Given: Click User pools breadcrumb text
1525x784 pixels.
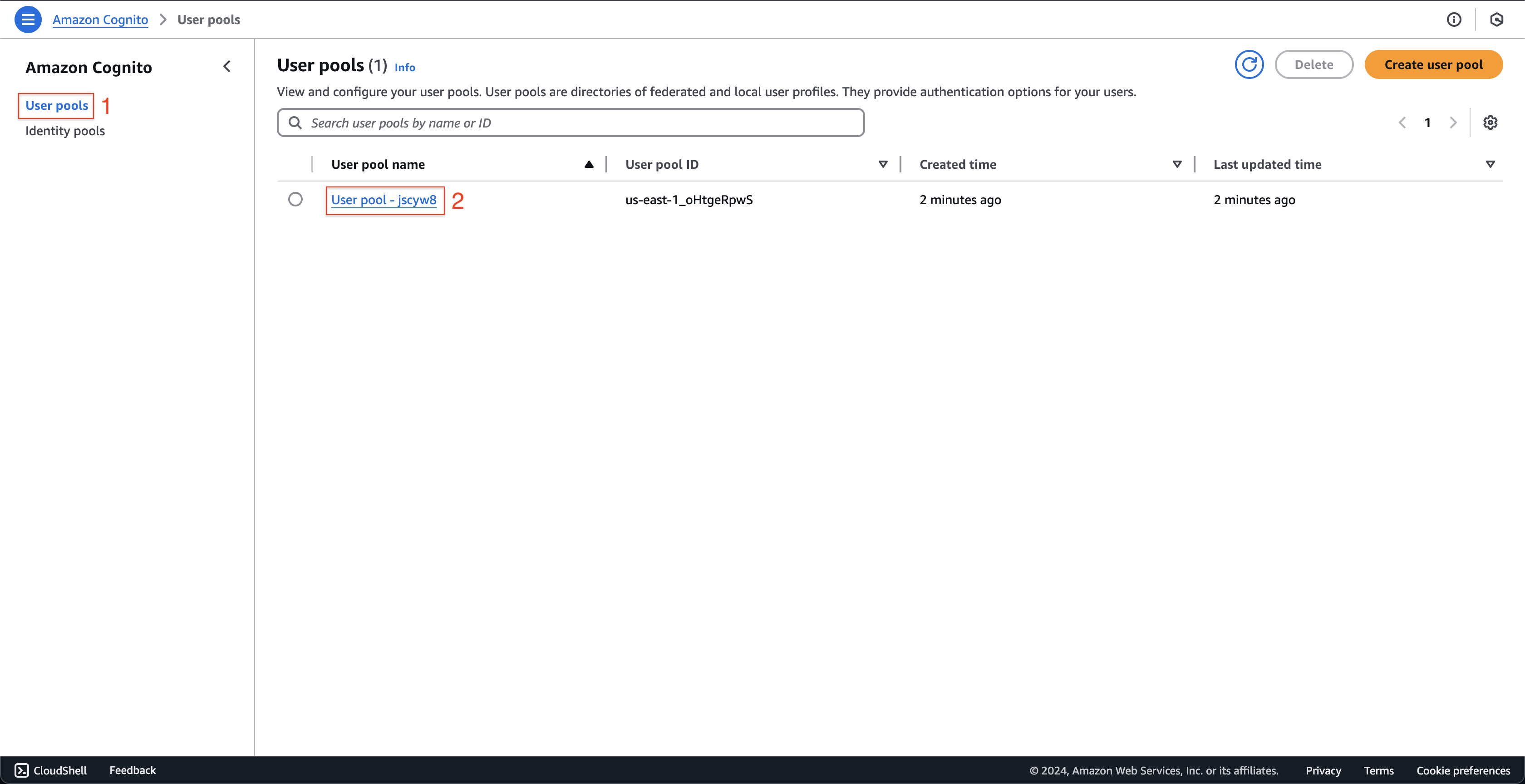Looking at the screenshot, I should (x=209, y=20).
